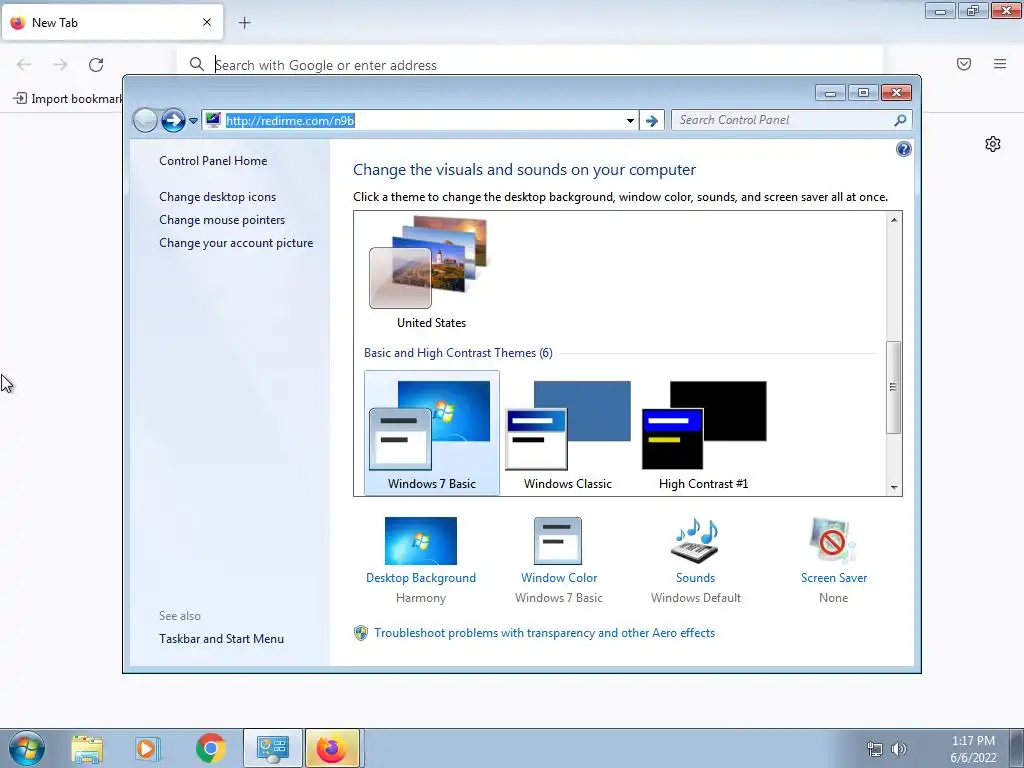Click the themes list scrollbar thumb
This screenshot has width=1024, height=768.
893,387
